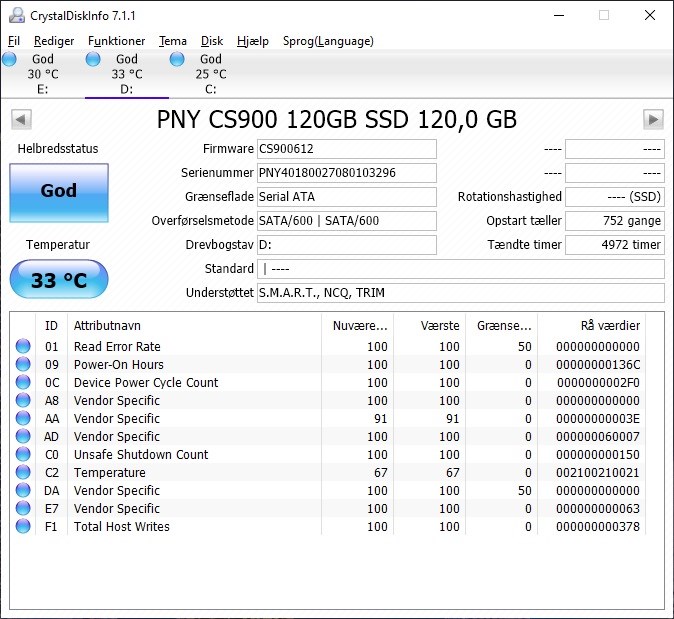Click status orb for attribute A8

coord(23,400)
